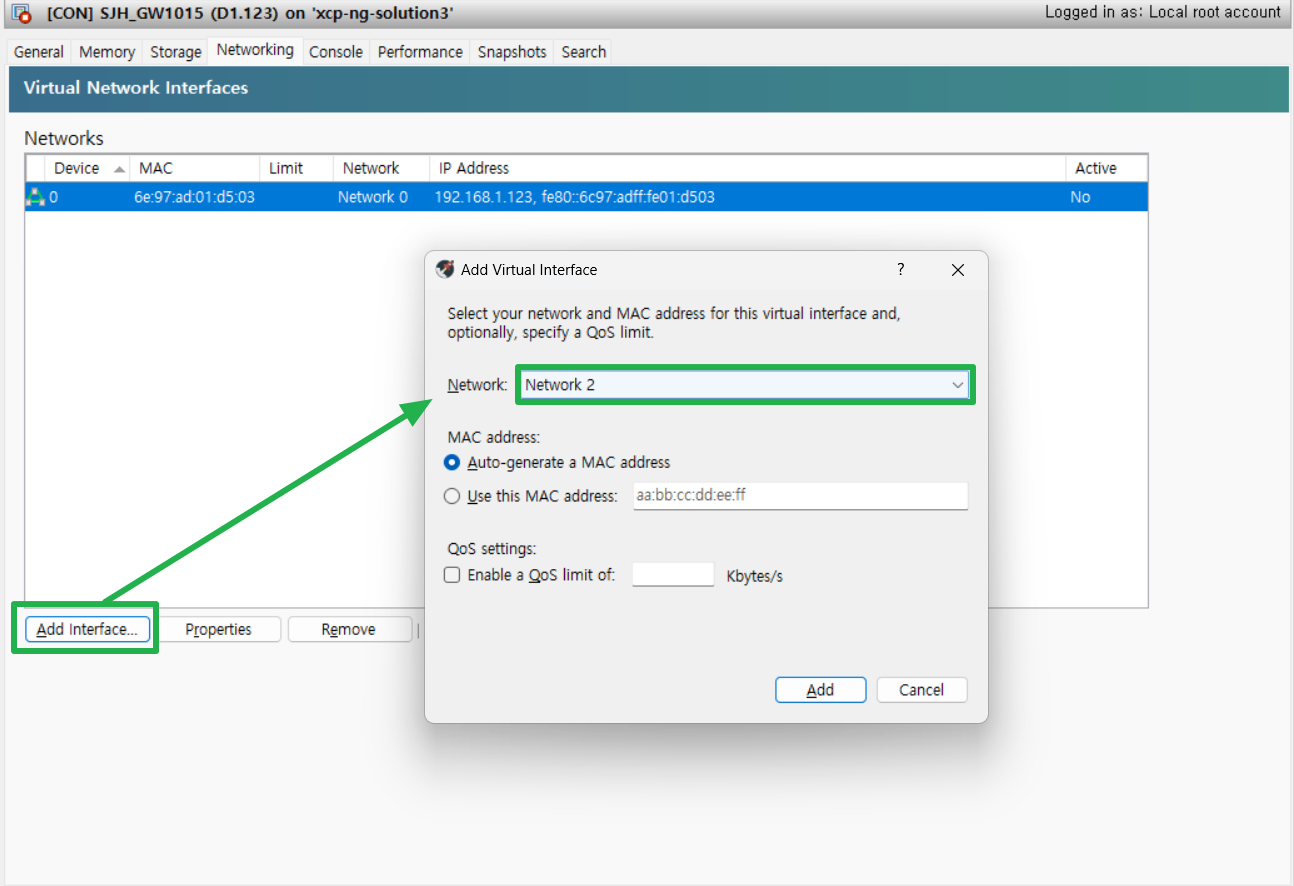Viewport: 1294px width, 886px height.
Task: Open the Storage tab
Action: [x=176, y=52]
